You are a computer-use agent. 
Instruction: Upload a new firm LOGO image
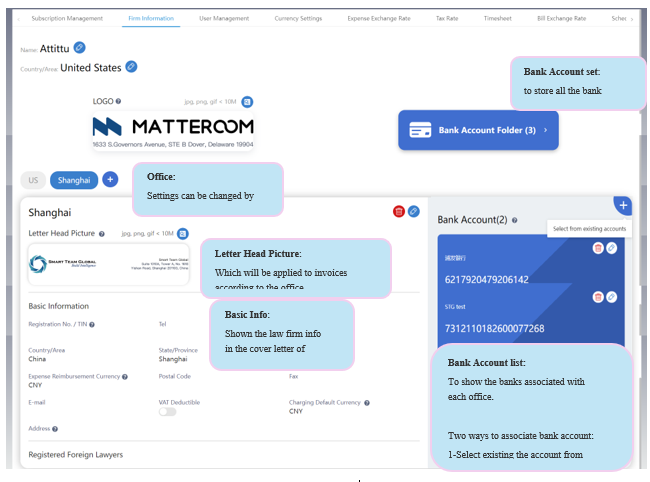coord(248,101)
